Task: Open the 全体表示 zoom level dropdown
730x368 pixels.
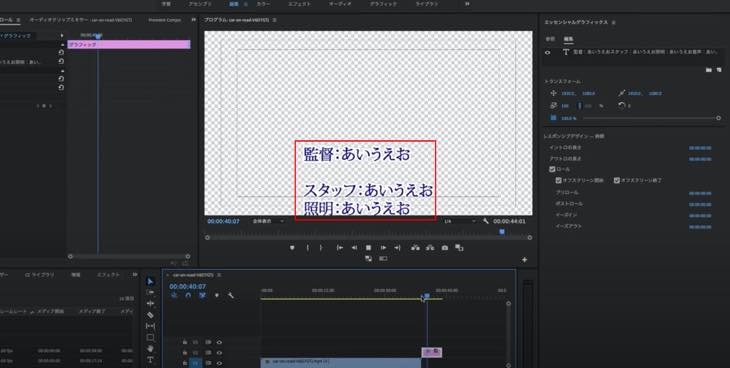Action: [x=268, y=221]
